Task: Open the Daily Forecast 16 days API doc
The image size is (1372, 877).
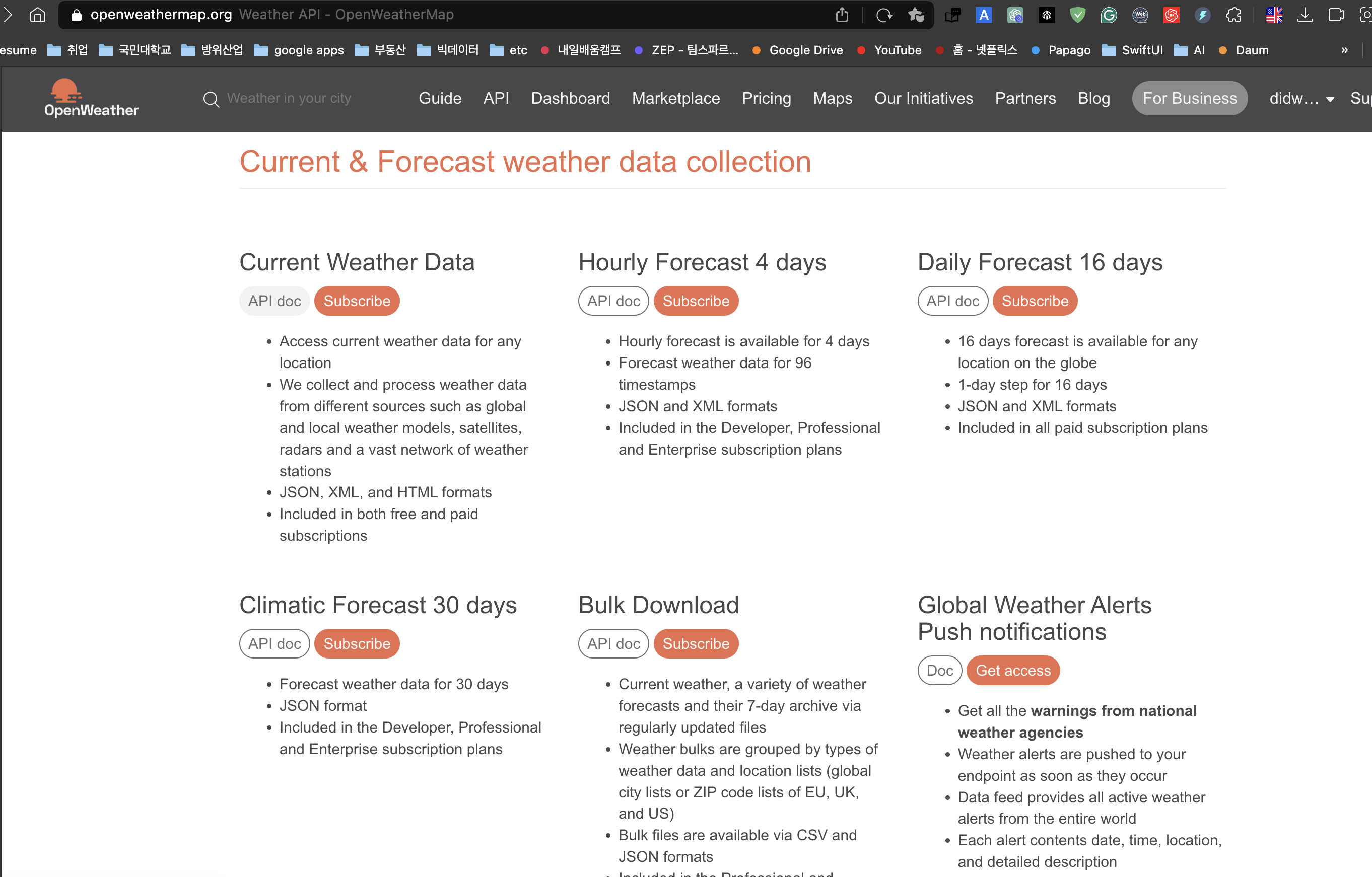Action: (952, 301)
